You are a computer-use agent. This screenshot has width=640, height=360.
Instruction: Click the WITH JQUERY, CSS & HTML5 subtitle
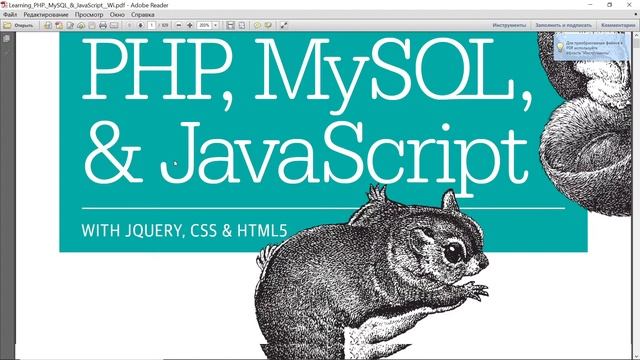click(x=184, y=231)
